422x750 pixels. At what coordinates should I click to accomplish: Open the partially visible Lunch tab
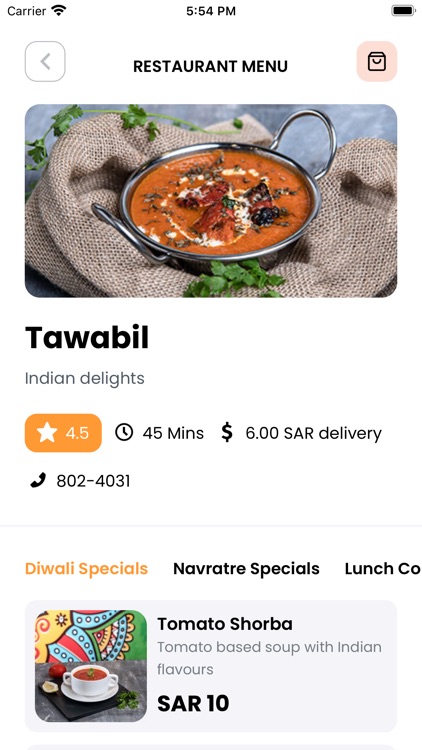[x=383, y=569]
